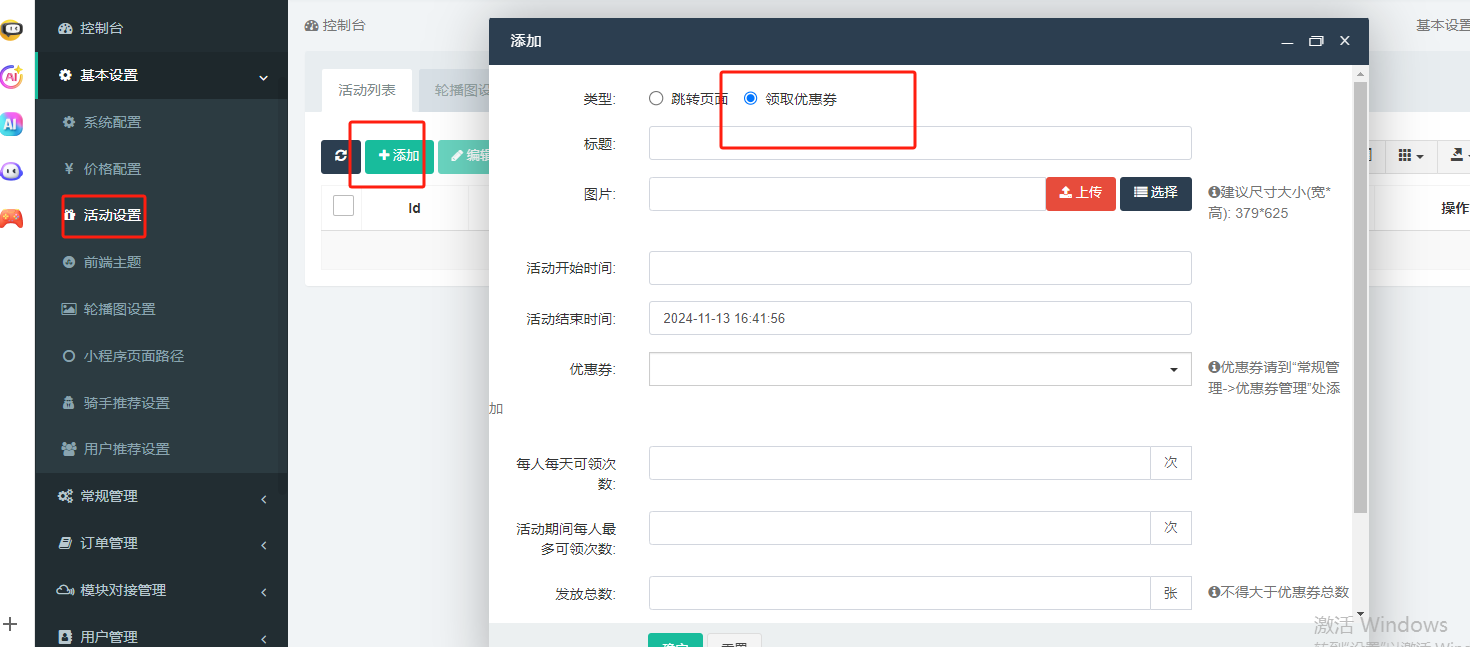The width and height of the screenshot is (1470, 647).
Task: Click the 控制台 breadcrumb at top
Action: 335,25
